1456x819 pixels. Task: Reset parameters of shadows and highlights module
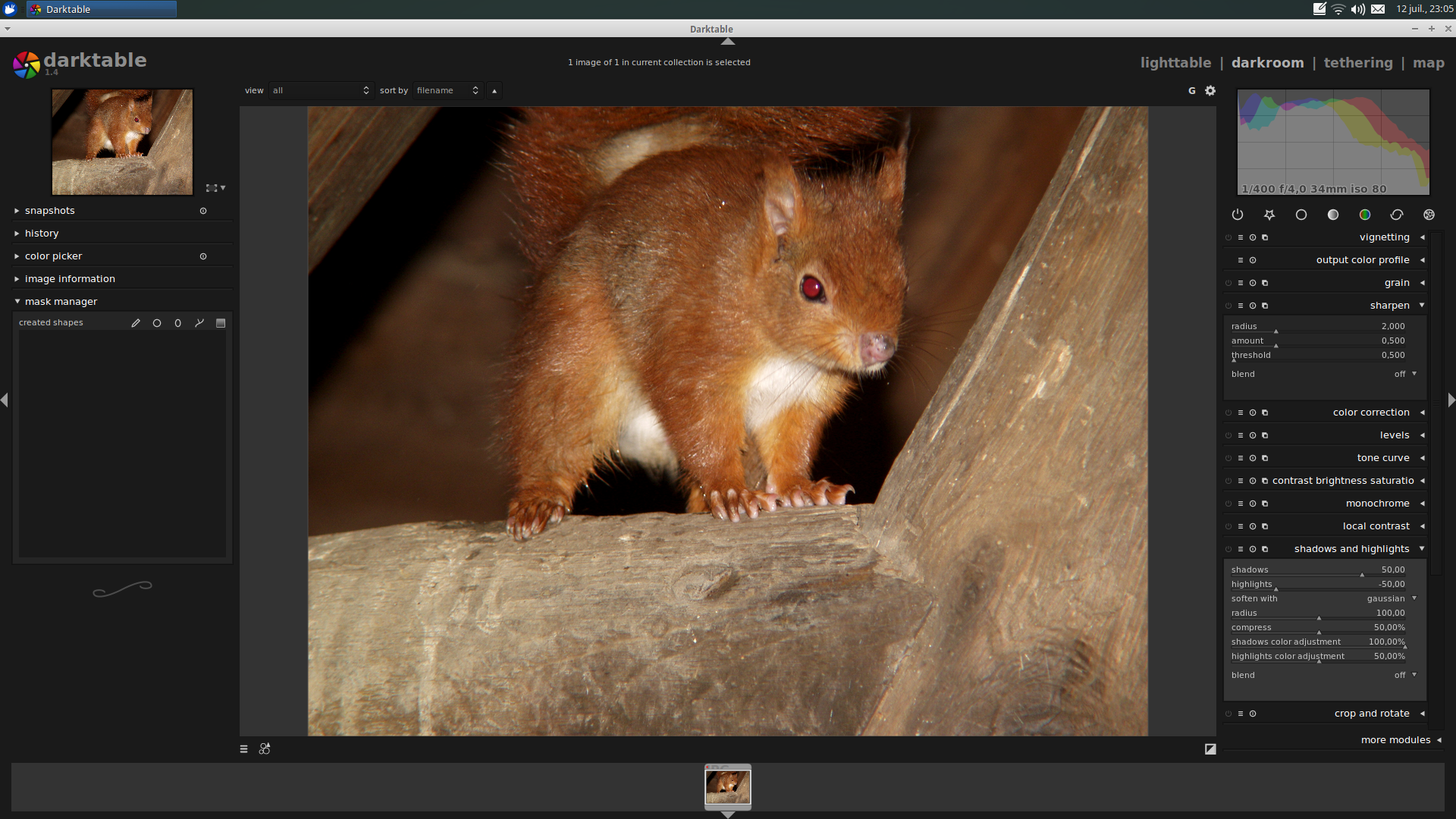[1253, 549]
